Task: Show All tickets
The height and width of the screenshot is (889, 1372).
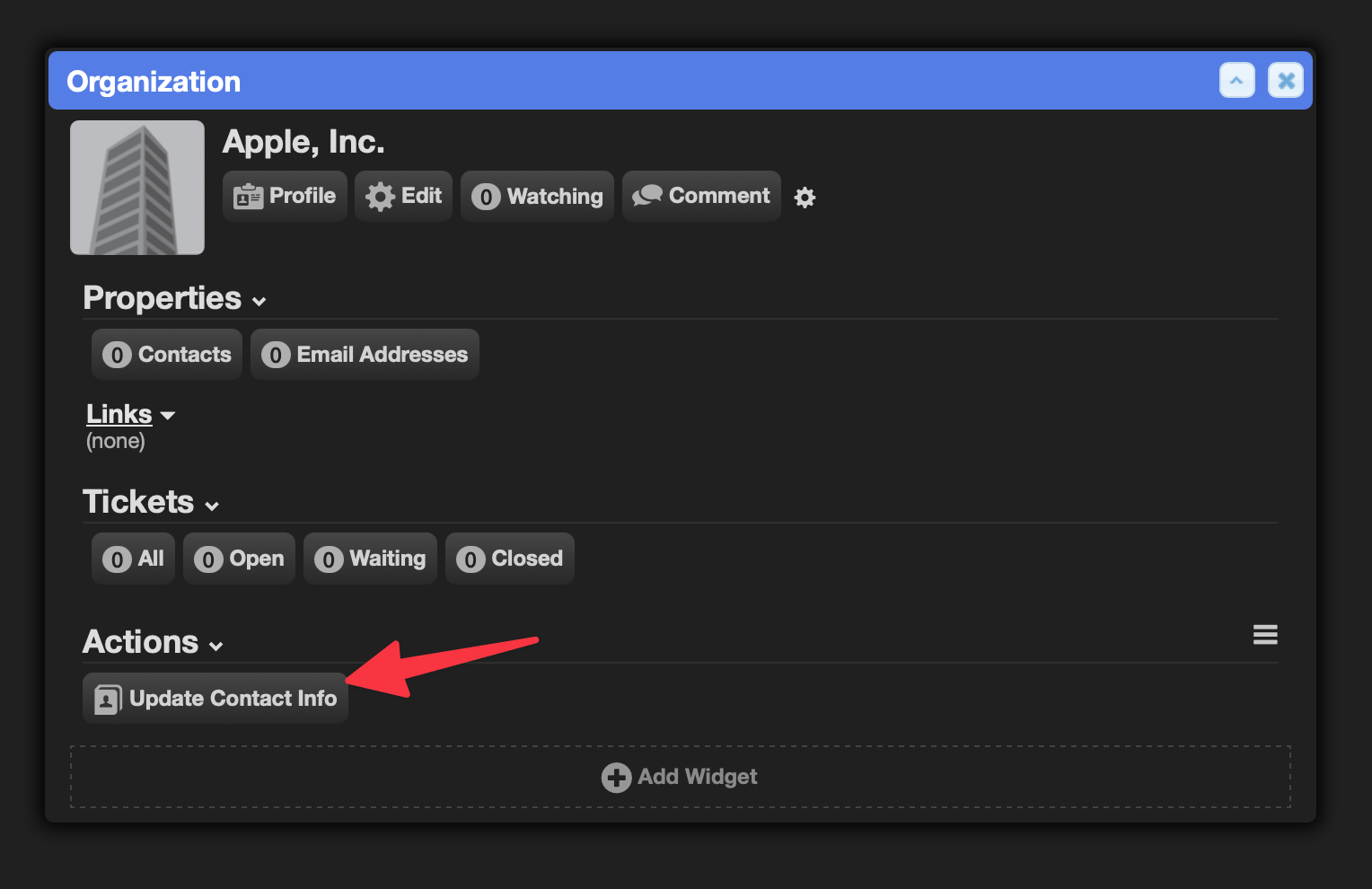Action: pyautogui.click(x=133, y=559)
